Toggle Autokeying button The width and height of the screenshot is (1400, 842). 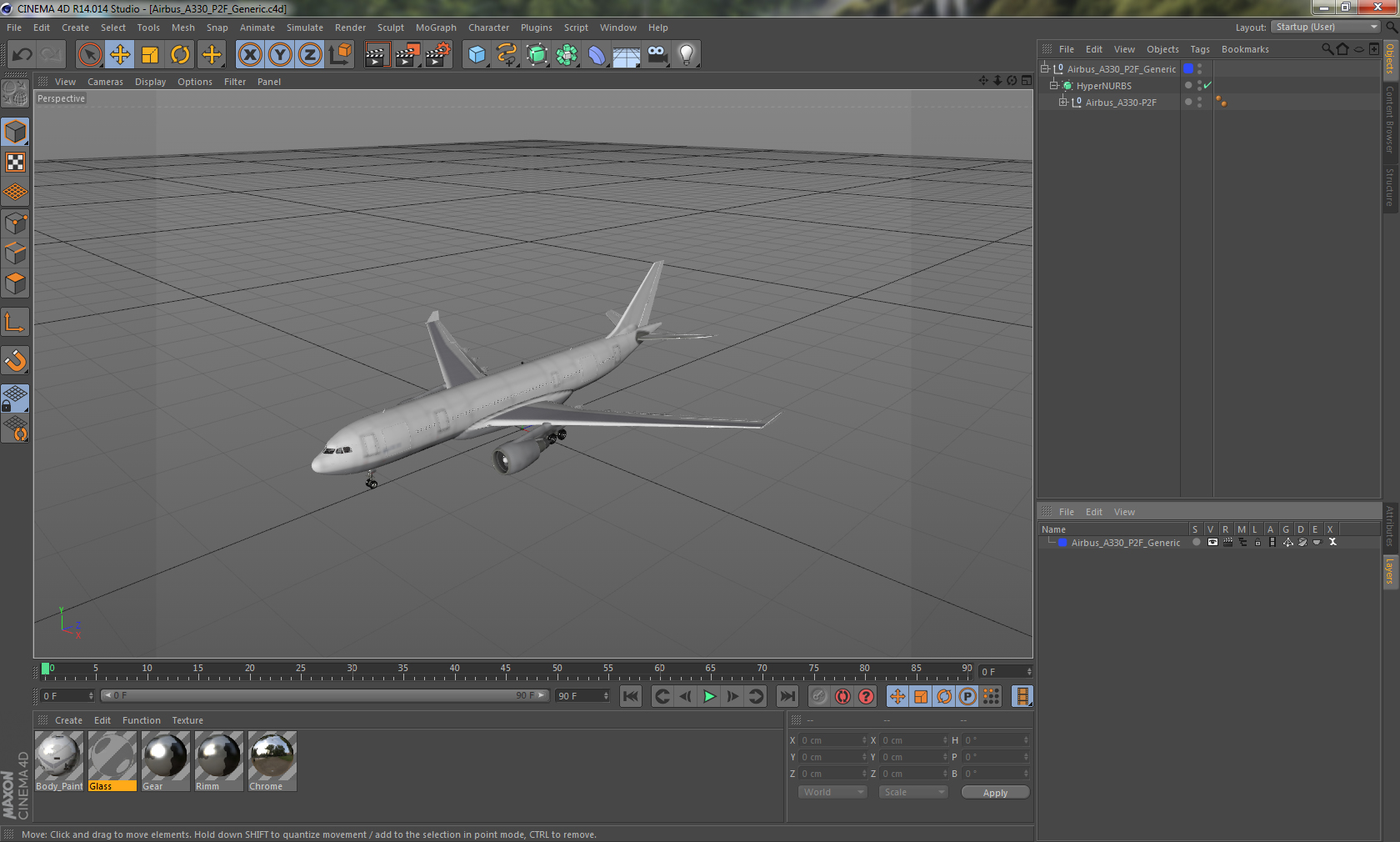(842, 696)
